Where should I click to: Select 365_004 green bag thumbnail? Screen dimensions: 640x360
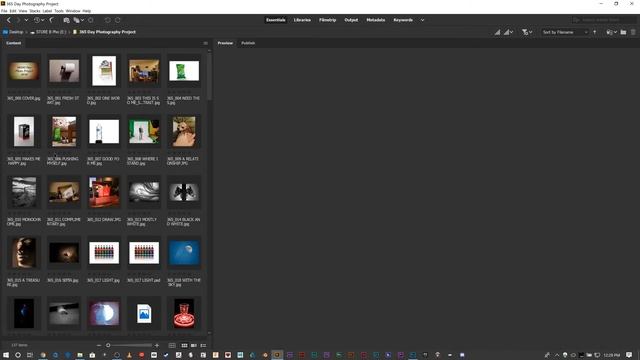click(x=184, y=71)
